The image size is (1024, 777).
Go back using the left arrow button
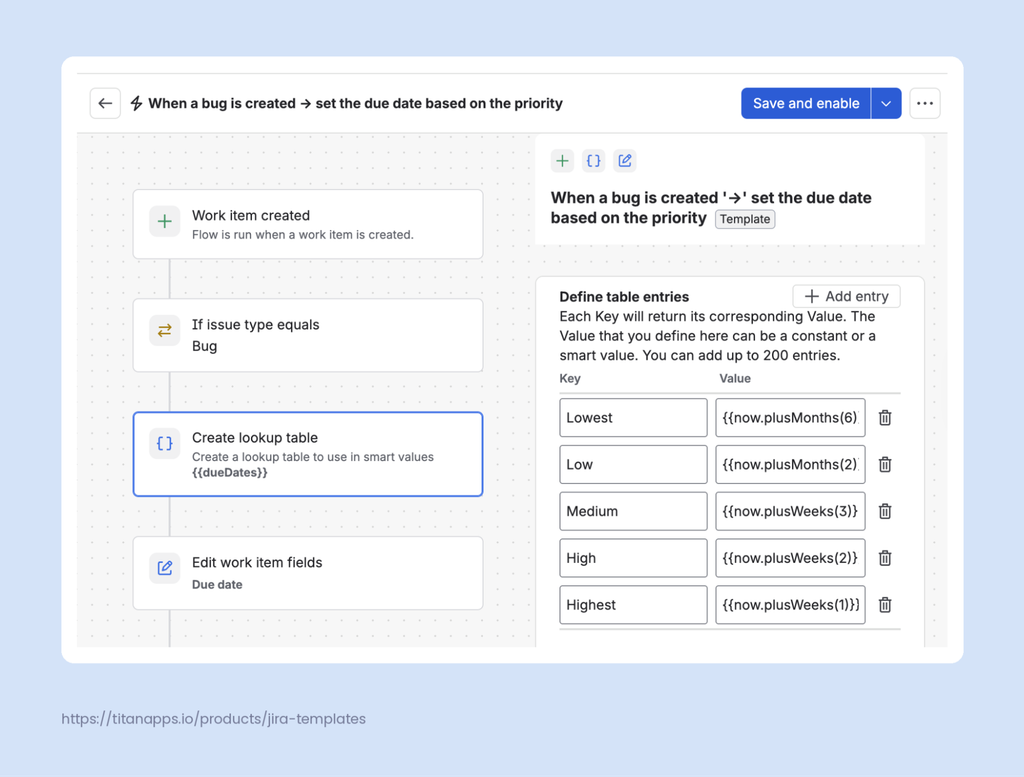coord(105,103)
